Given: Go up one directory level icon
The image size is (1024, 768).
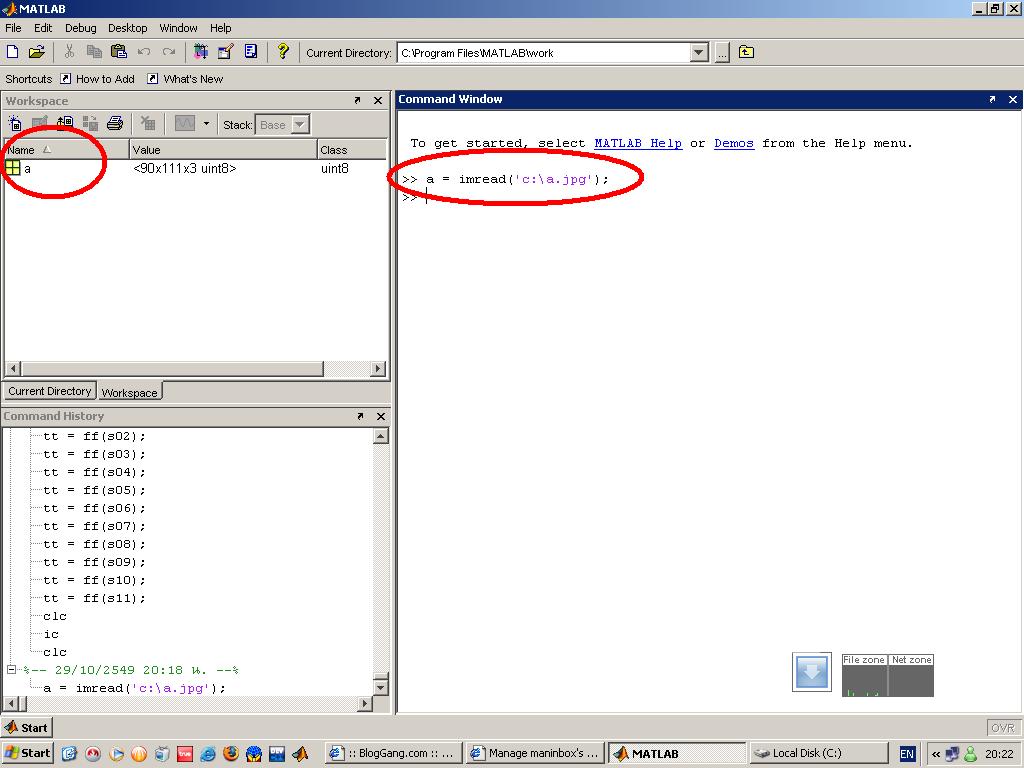Looking at the screenshot, I should 746,52.
